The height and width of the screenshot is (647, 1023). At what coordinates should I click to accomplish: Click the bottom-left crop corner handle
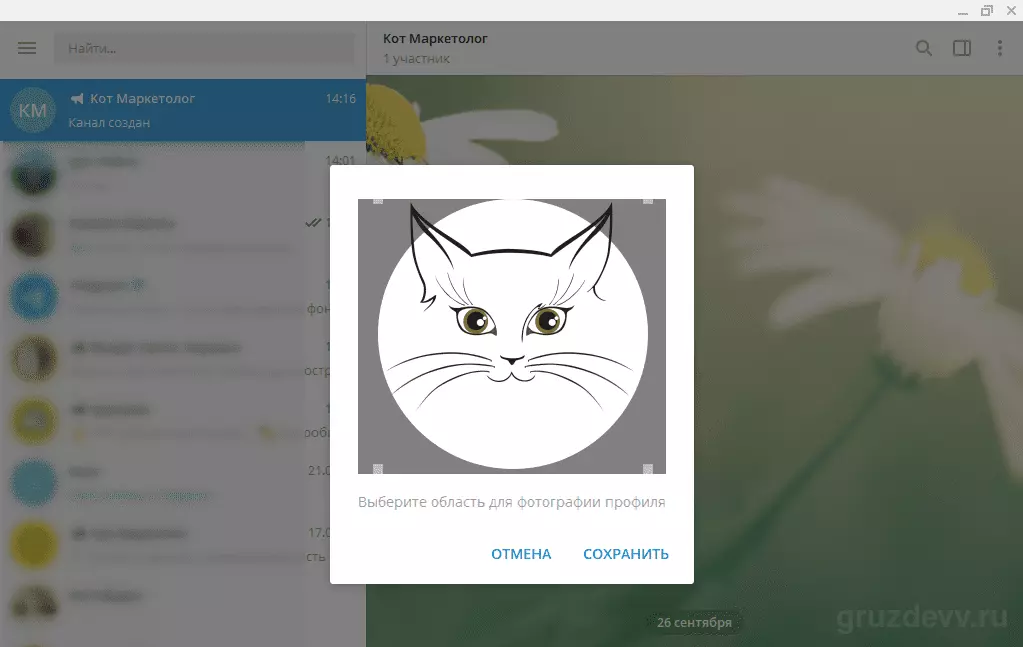click(378, 469)
